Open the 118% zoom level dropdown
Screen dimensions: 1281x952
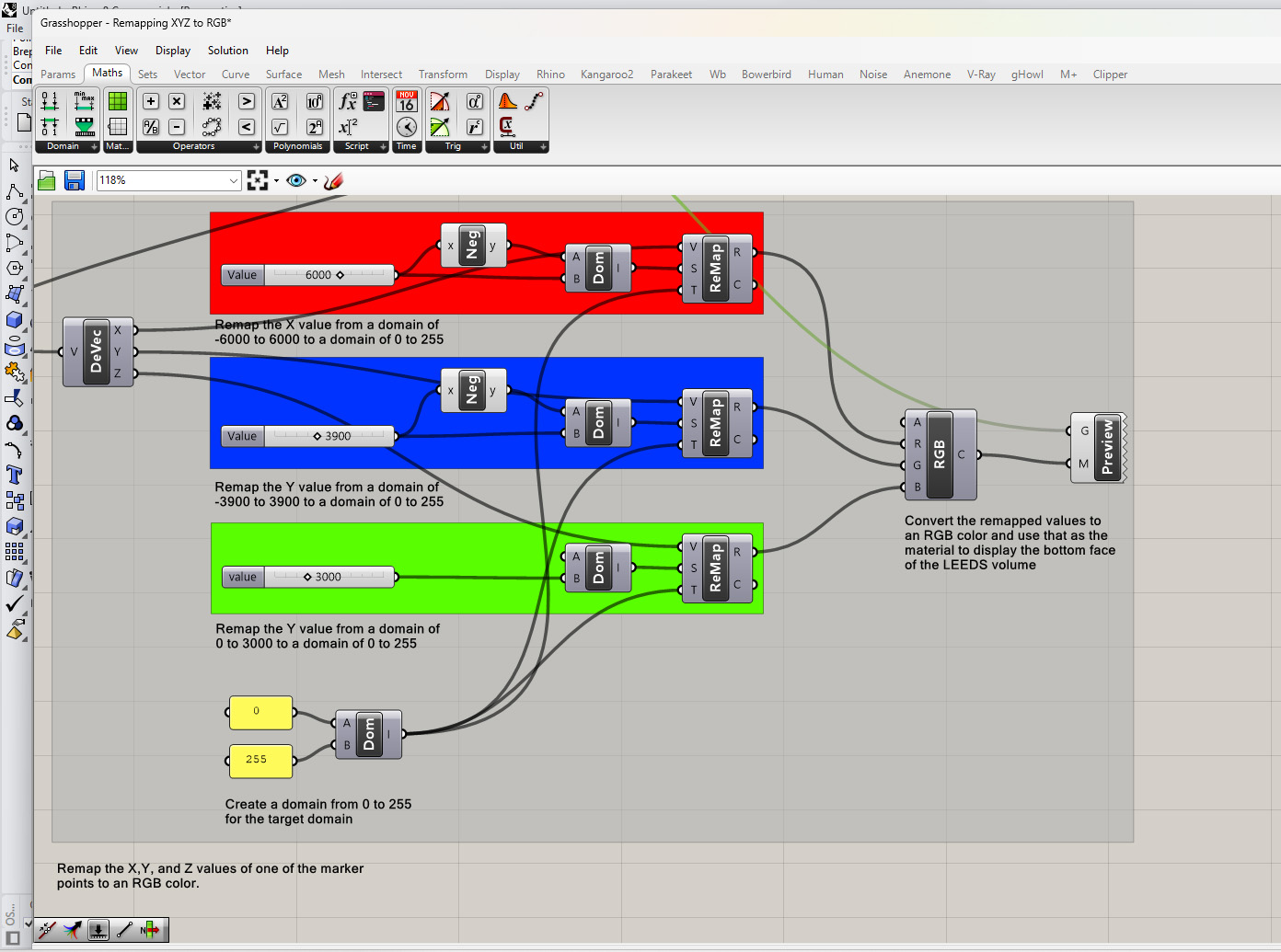pos(233,181)
